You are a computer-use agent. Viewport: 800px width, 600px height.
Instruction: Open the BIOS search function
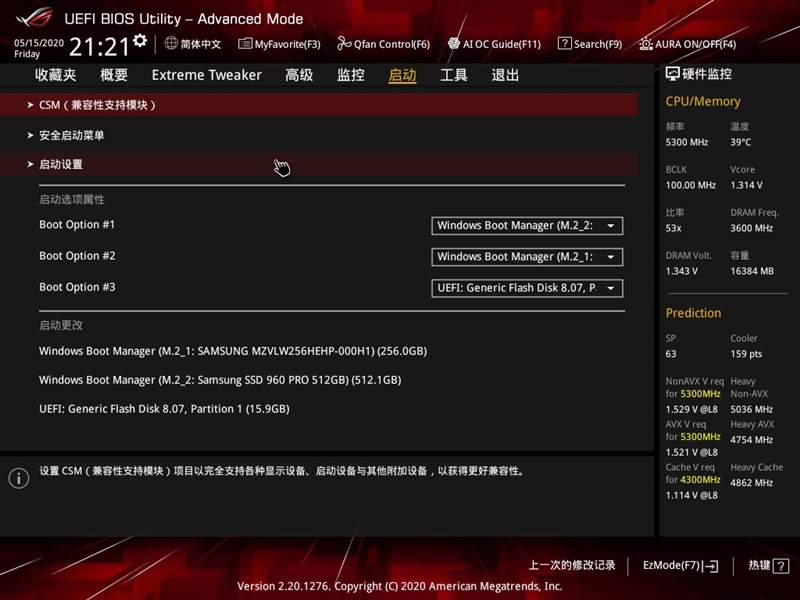590,44
